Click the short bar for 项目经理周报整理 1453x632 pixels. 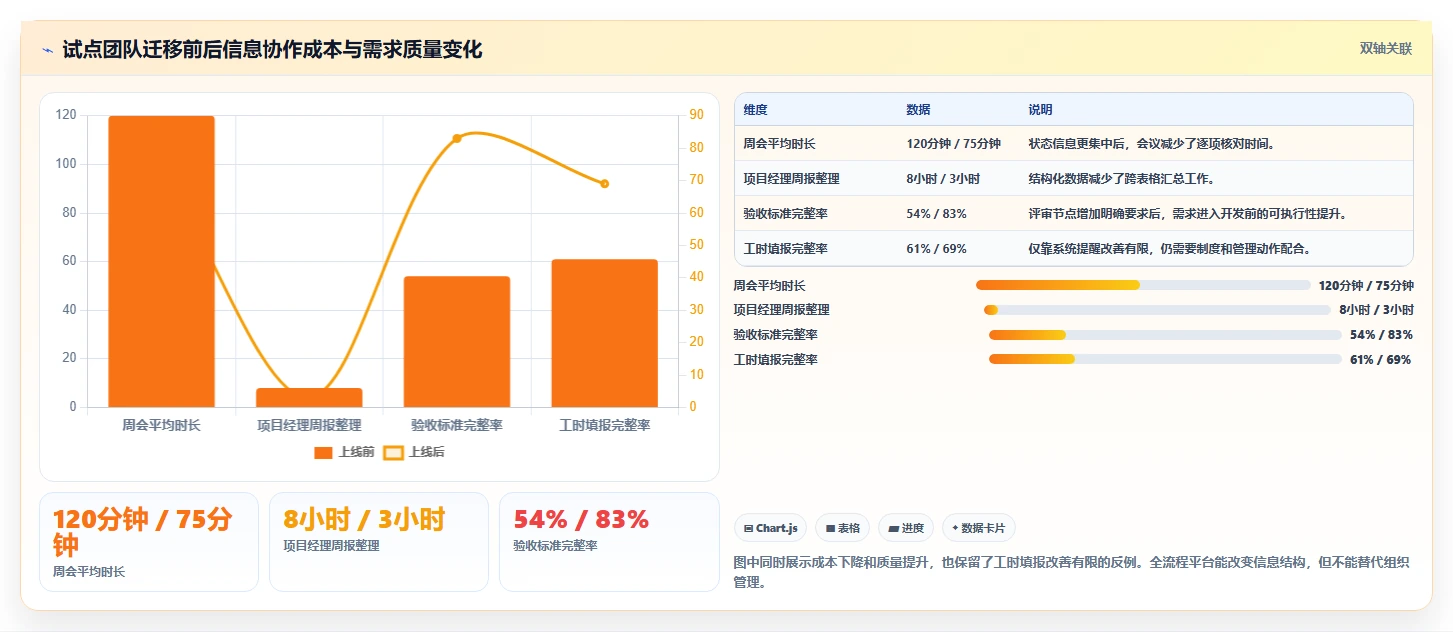[309, 397]
